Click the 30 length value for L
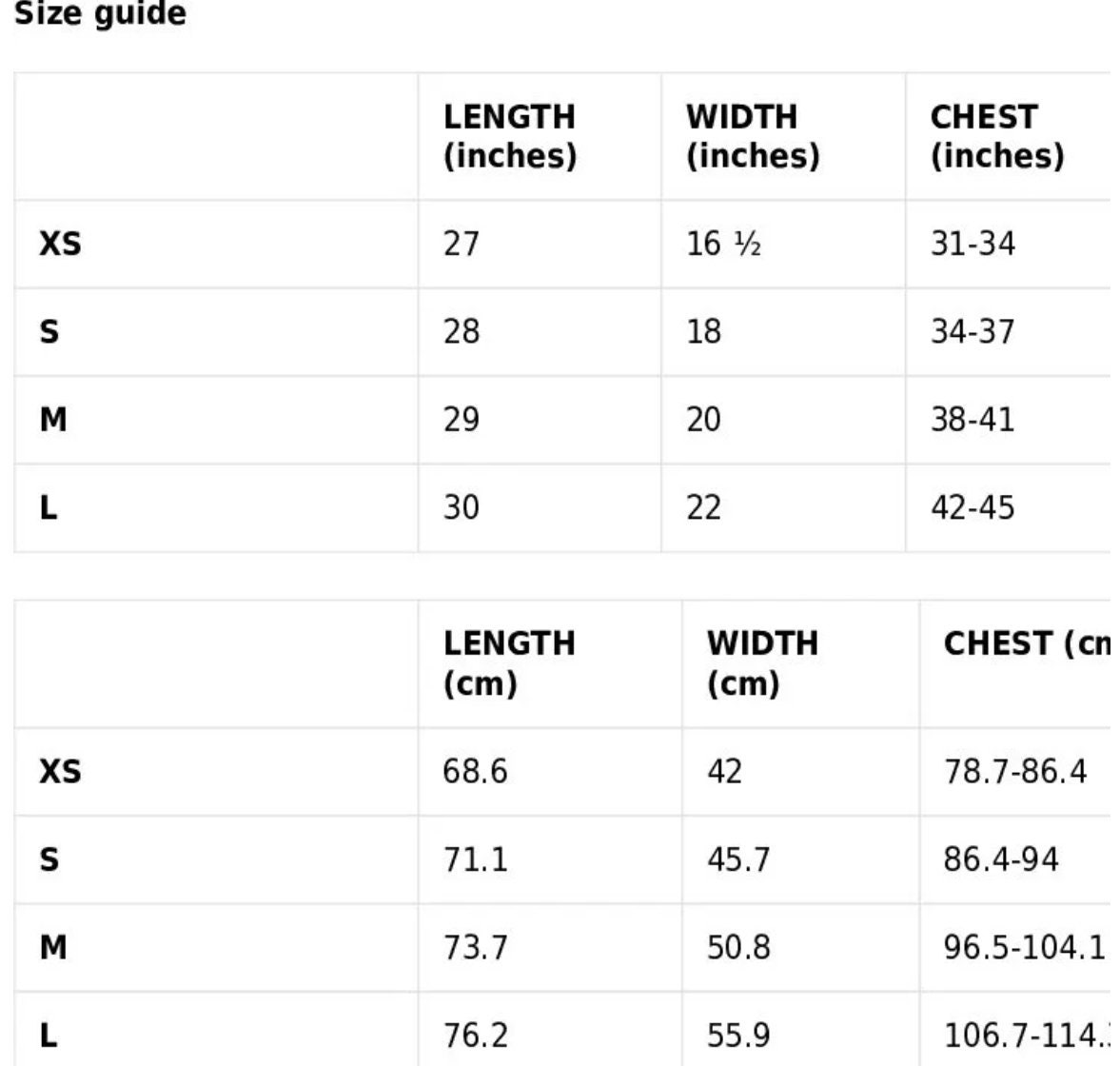The height and width of the screenshot is (1066, 1120). coord(461,508)
